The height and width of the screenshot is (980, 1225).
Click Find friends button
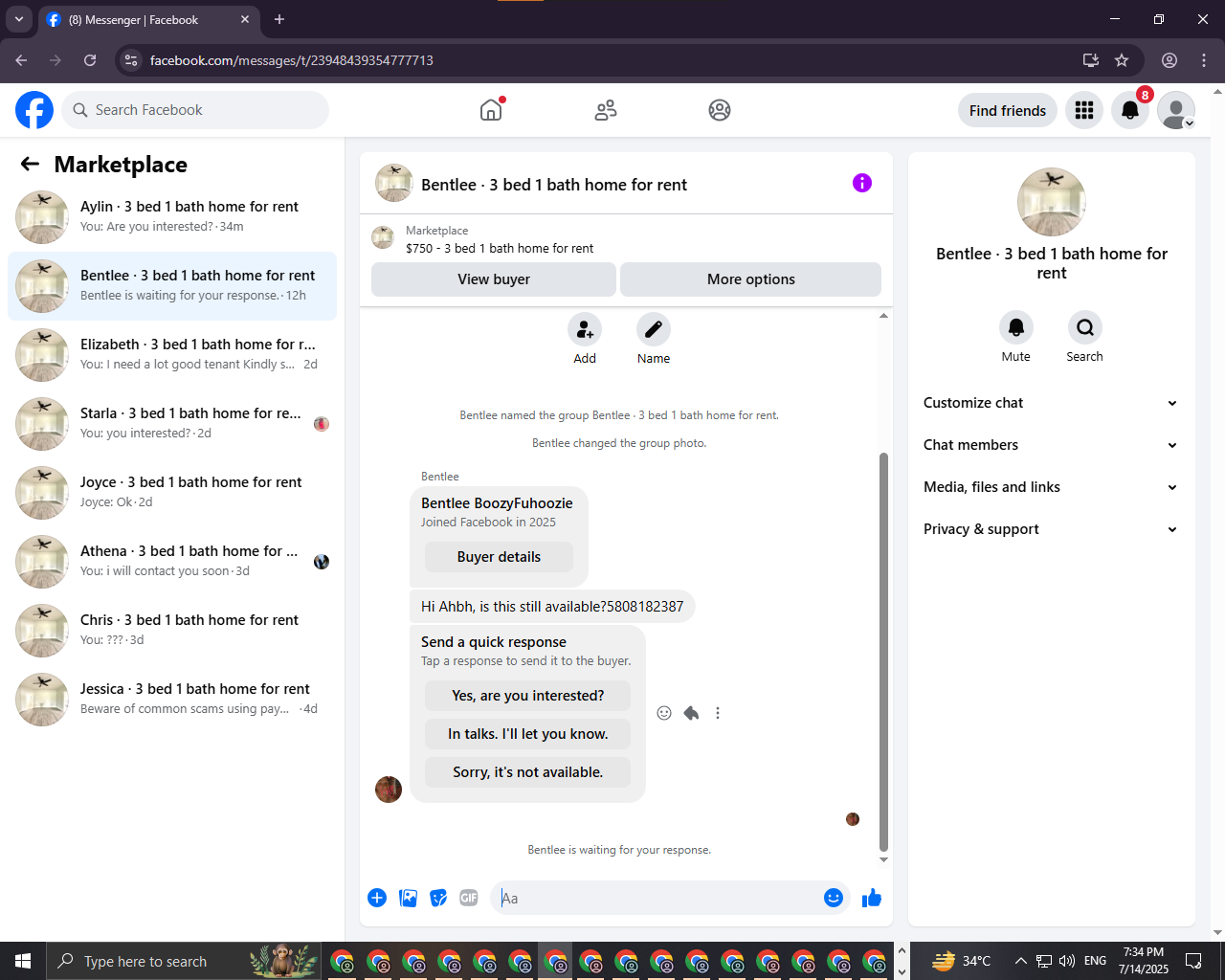tap(1008, 110)
